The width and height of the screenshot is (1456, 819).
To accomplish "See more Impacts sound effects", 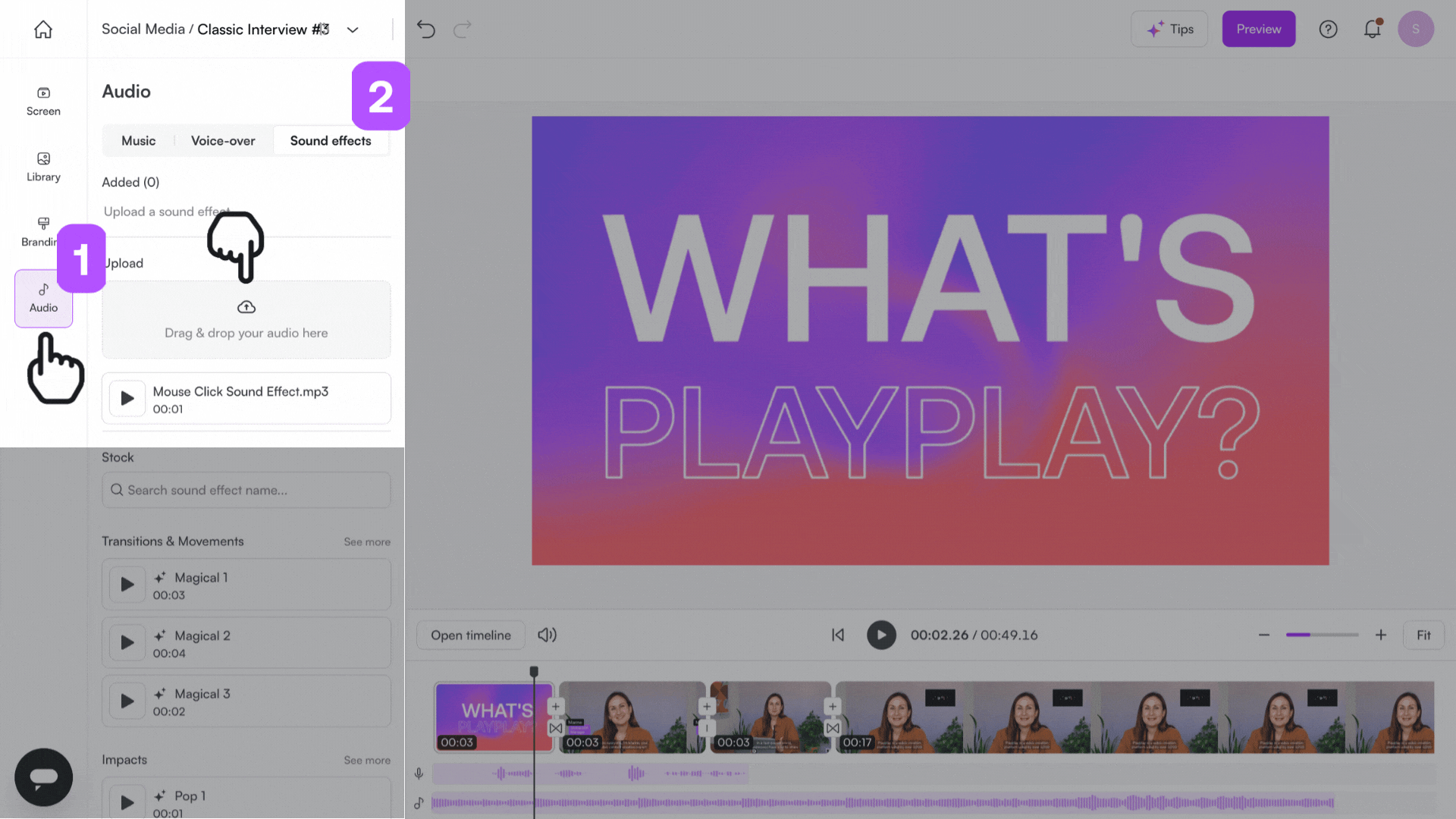I will (x=367, y=760).
